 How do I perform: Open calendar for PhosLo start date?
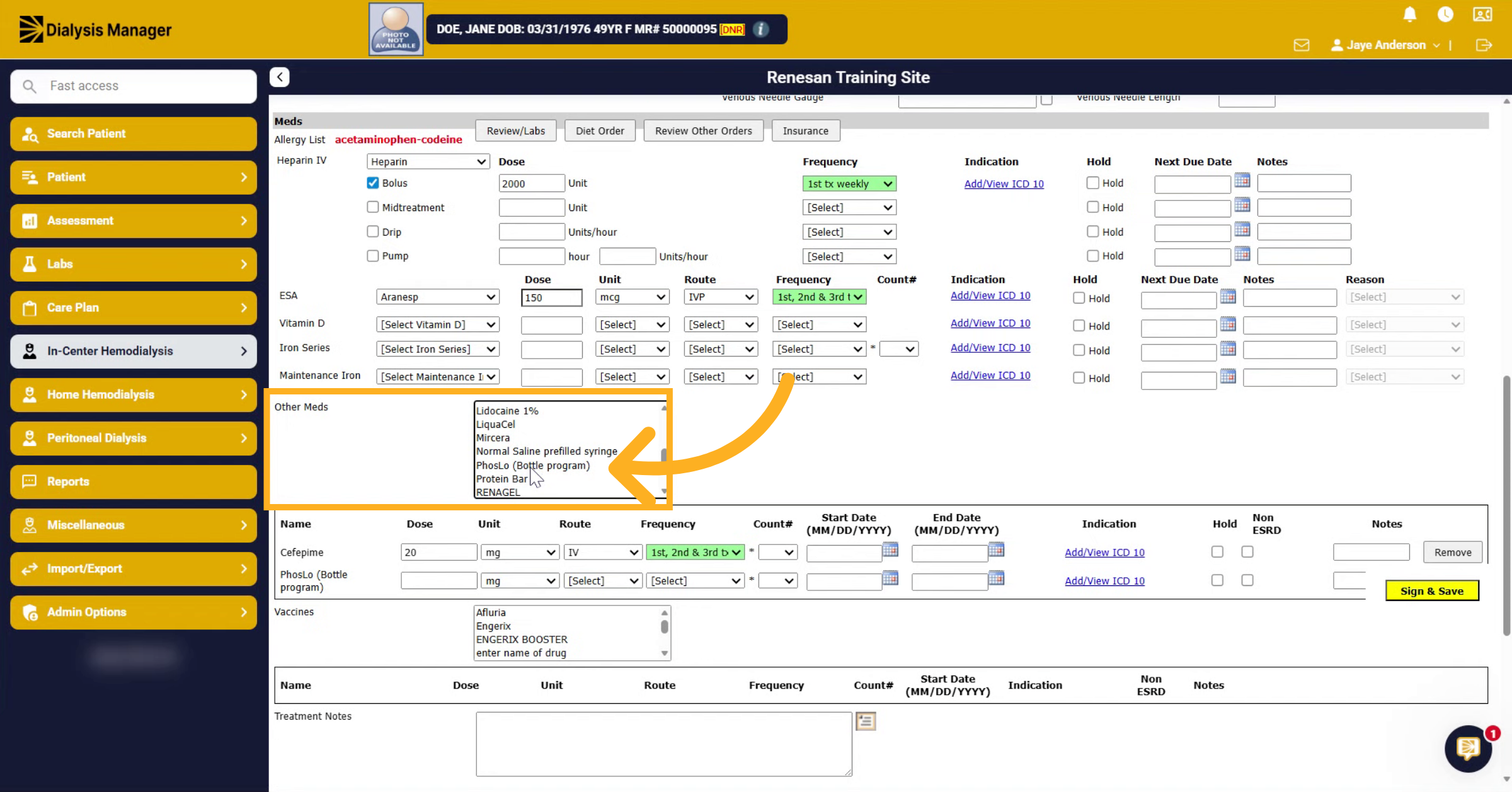click(x=890, y=578)
